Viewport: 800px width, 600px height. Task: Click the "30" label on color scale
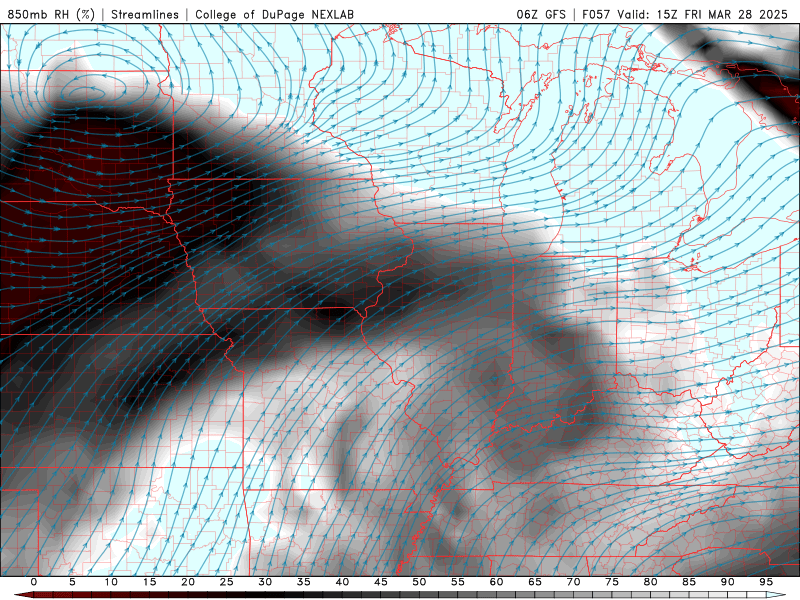coord(265,582)
